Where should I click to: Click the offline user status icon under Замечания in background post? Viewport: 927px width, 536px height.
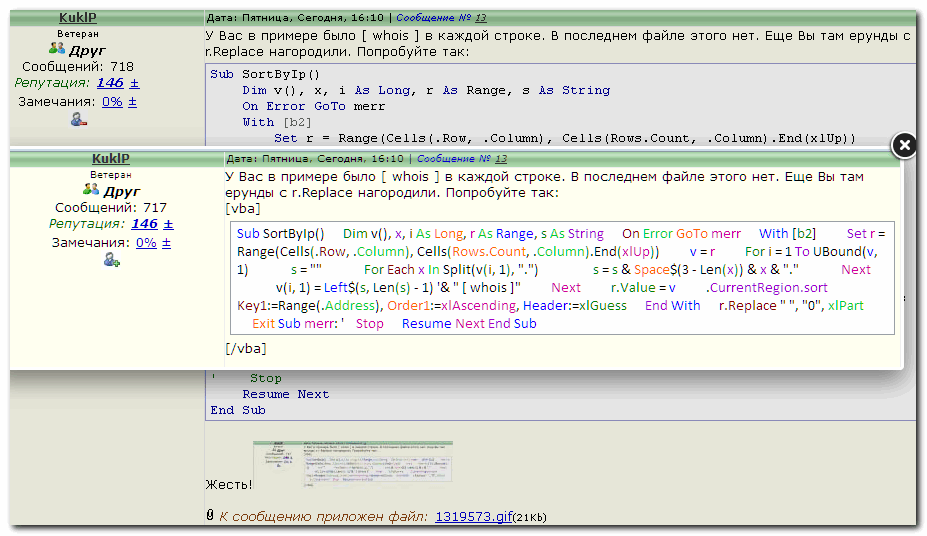[x=79, y=119]
